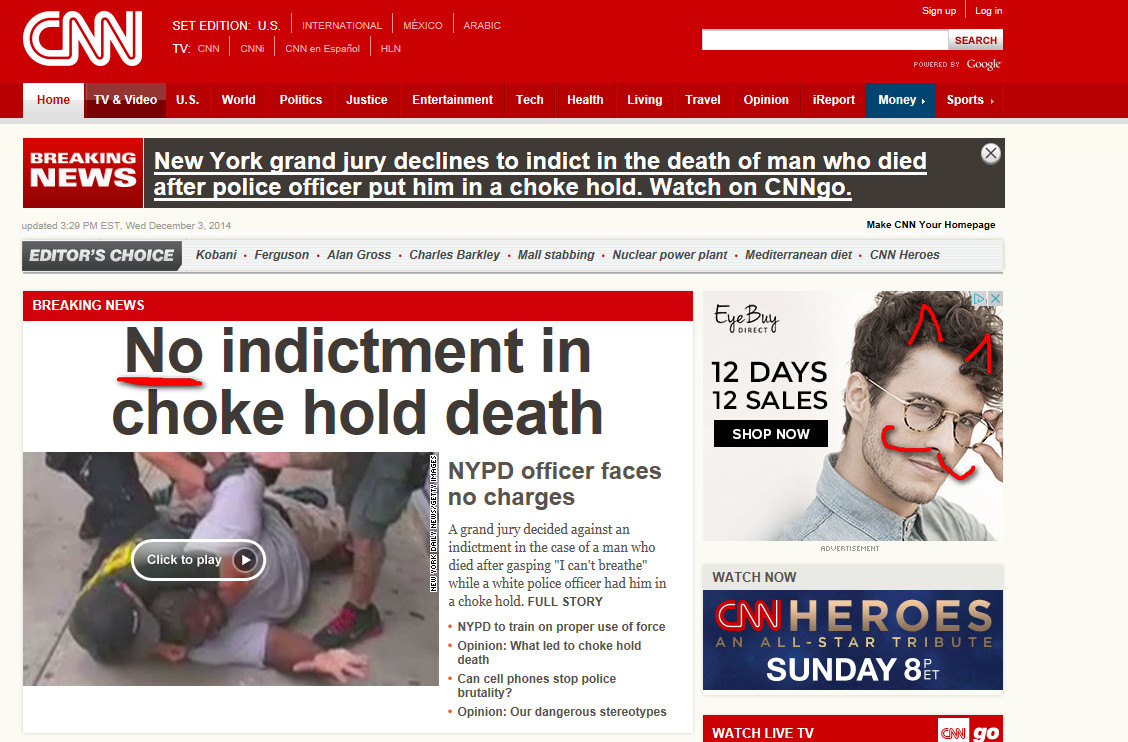This screenshot has width=1128, height=742.
Task: Open AdChoices triangle icon on ad
Action: pos(979,298)
